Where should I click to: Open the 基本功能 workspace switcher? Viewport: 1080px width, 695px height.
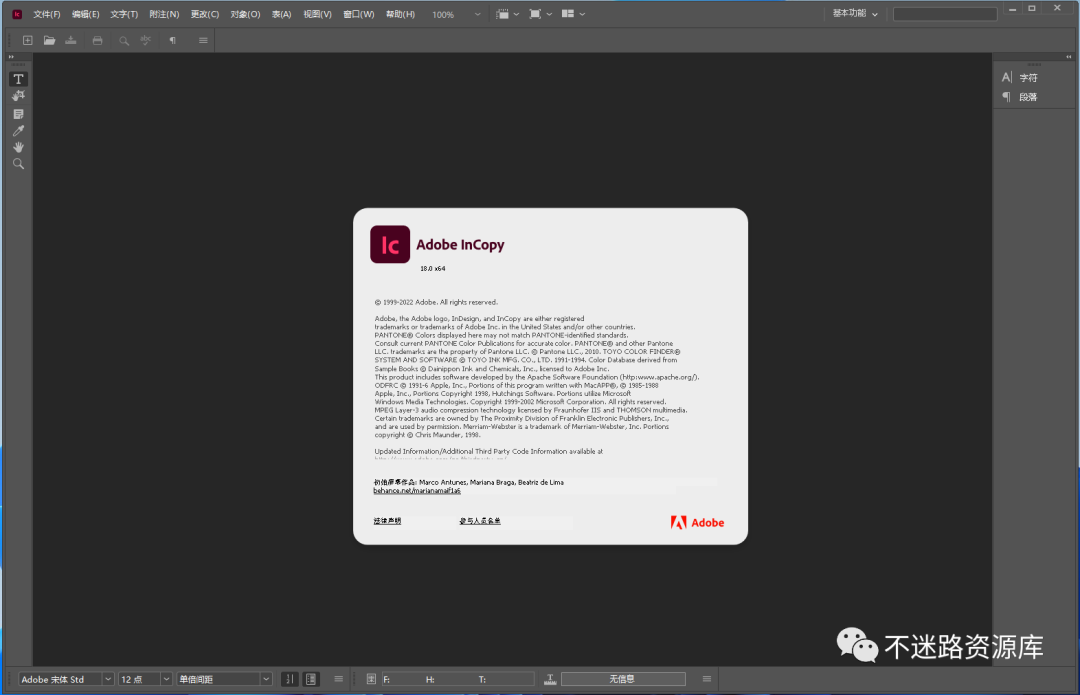(855, 14)
